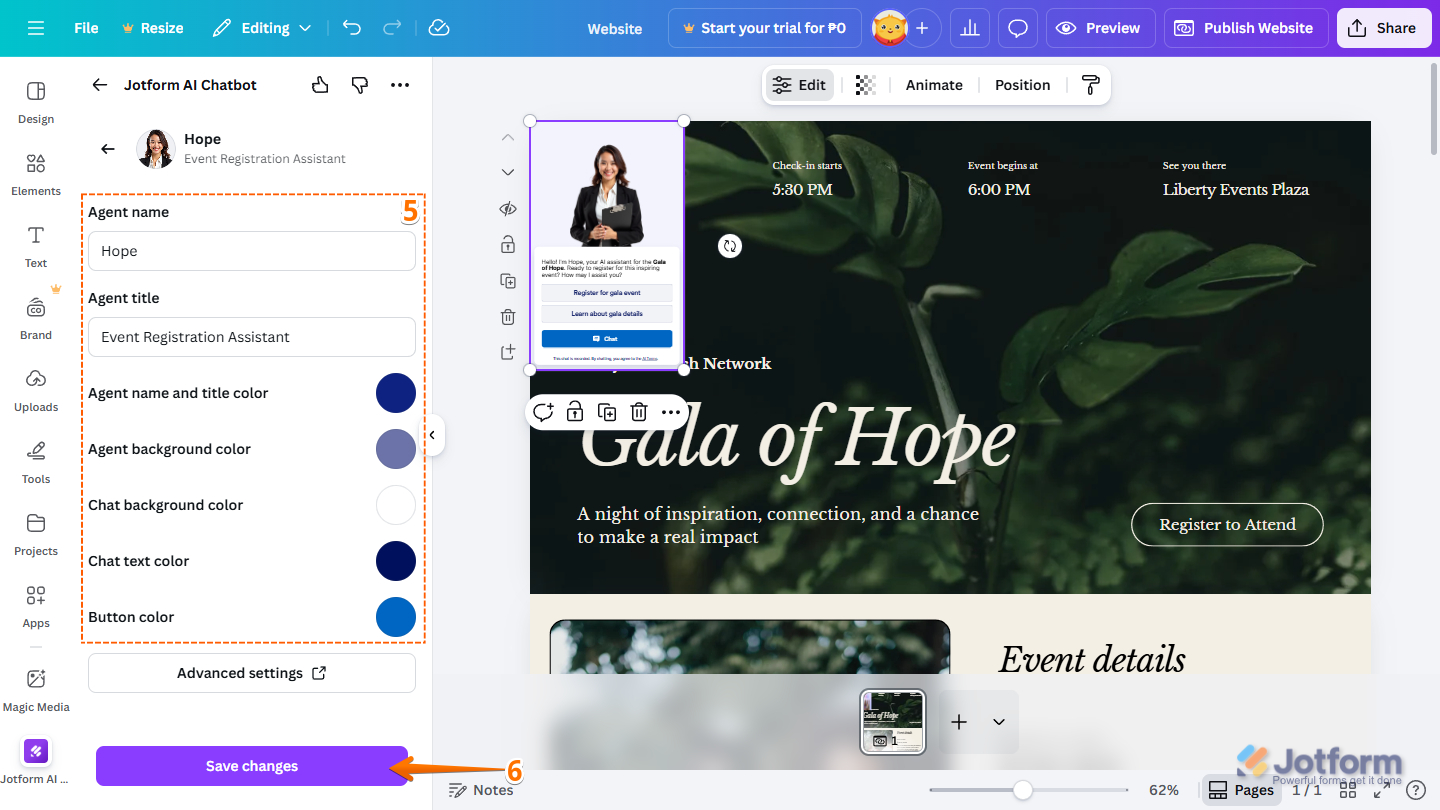Viewport: 1440px width, 810px height.
Task: Change the Button color swatch
Action: [x=396, y=617]
